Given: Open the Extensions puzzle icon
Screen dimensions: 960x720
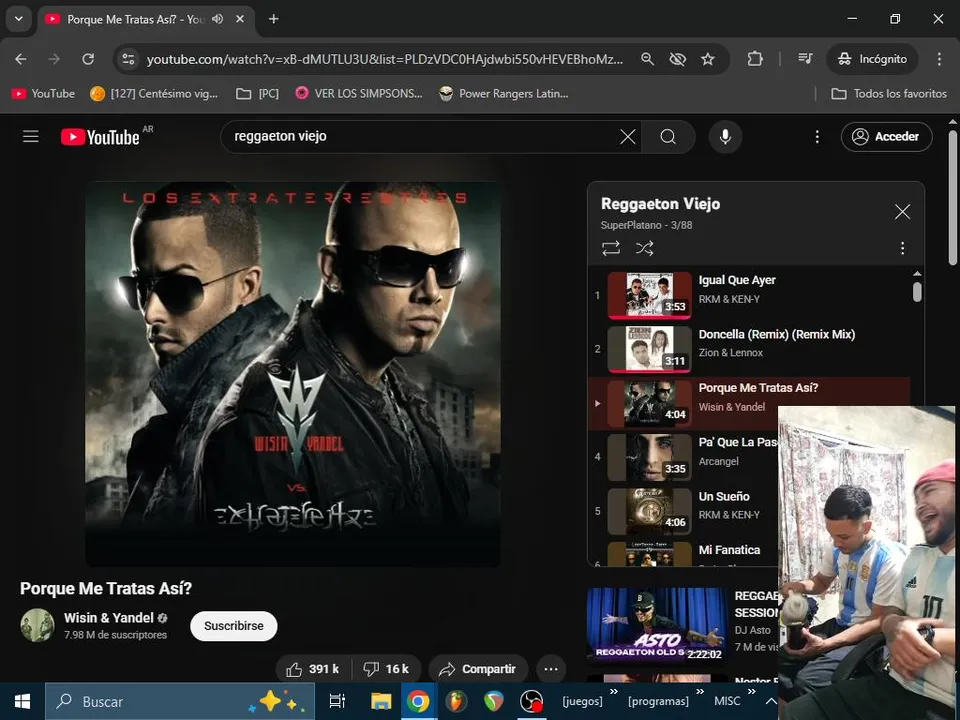Looking at the screenshot, I should tap(755, 59).
